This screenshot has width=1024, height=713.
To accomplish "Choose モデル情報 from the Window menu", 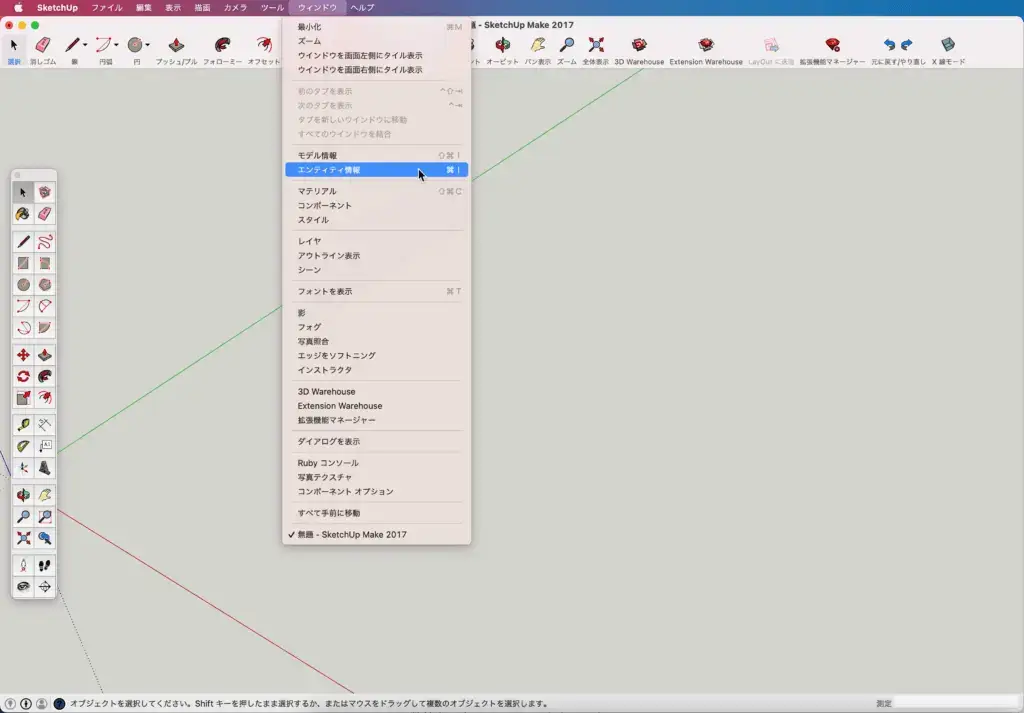I will pos(377,155).
